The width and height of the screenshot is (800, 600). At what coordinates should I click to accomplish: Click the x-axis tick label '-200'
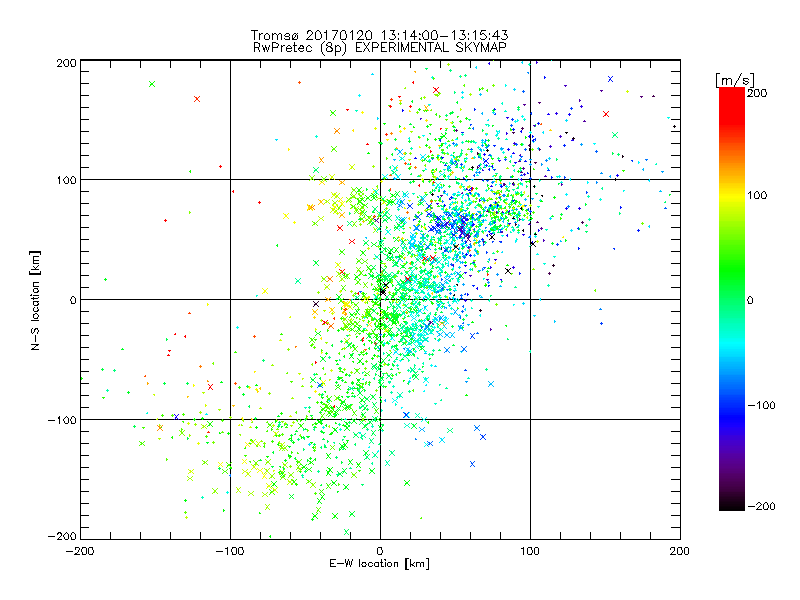pos(80,551)
